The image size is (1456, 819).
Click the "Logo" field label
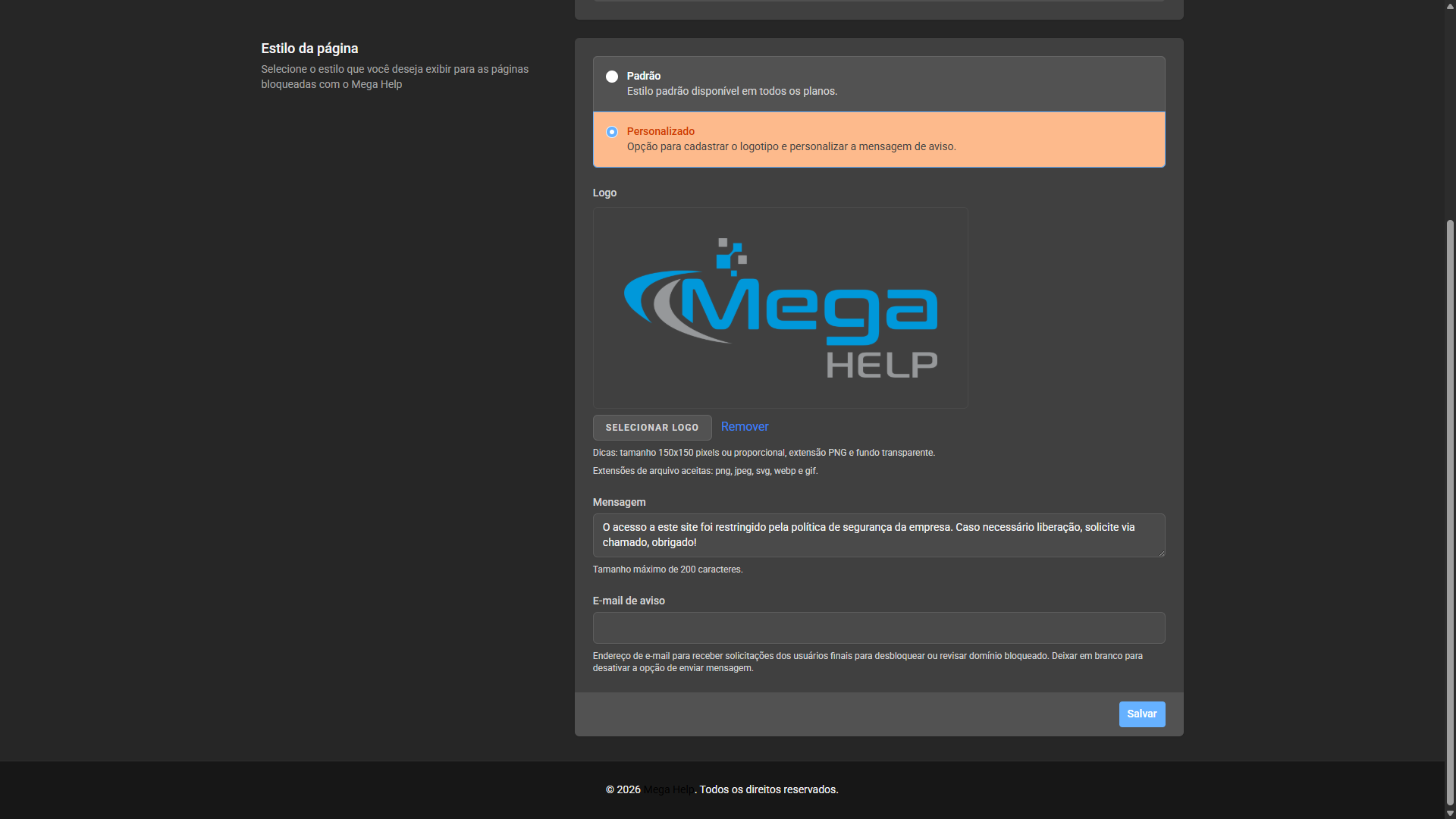click(604, 193)
